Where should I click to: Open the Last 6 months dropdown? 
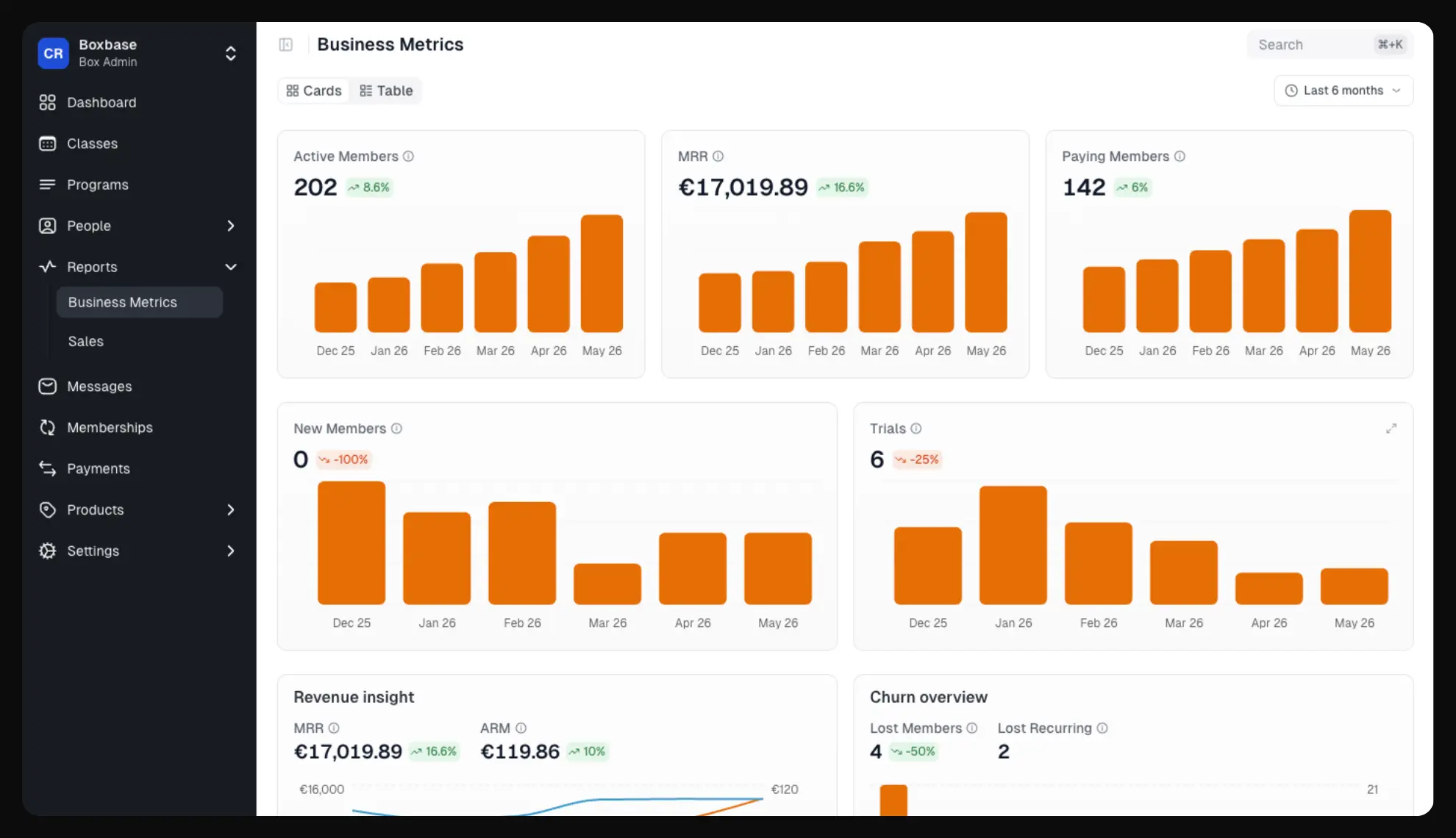pos(1343,90)
